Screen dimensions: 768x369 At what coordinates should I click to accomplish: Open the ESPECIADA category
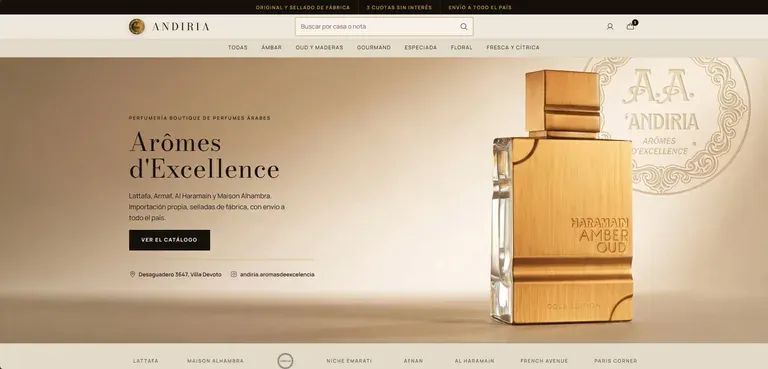coord(421,48)
